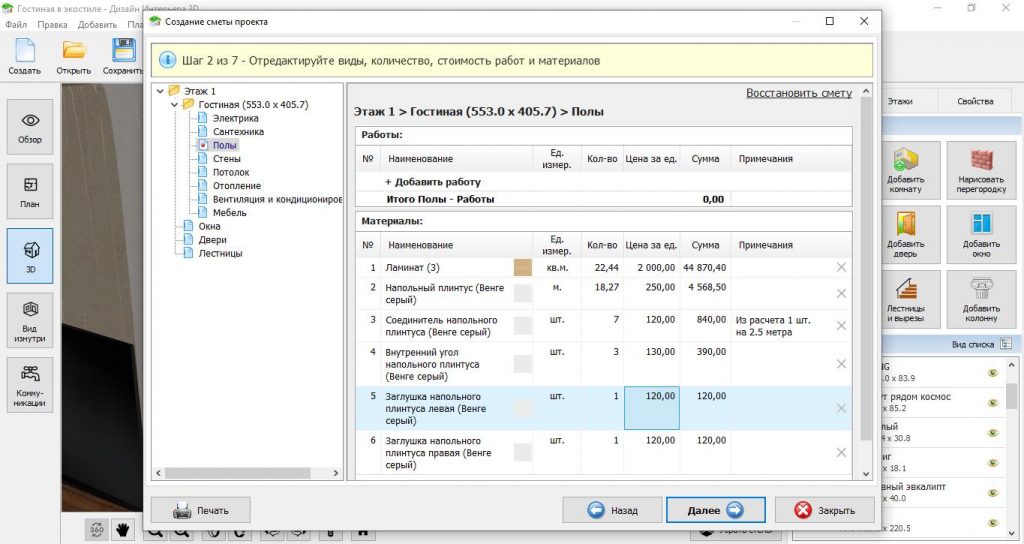
Task: Open the Обзор view mode
Action: [x=30, y=126]
